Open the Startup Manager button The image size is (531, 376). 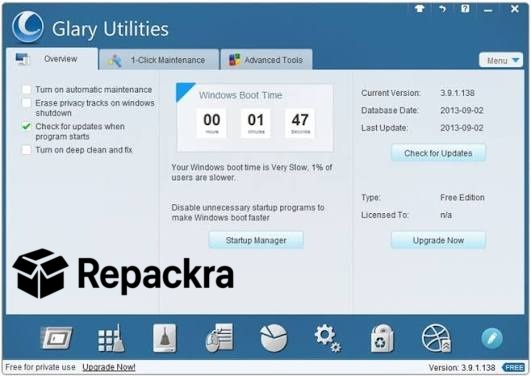click(256, 240)
